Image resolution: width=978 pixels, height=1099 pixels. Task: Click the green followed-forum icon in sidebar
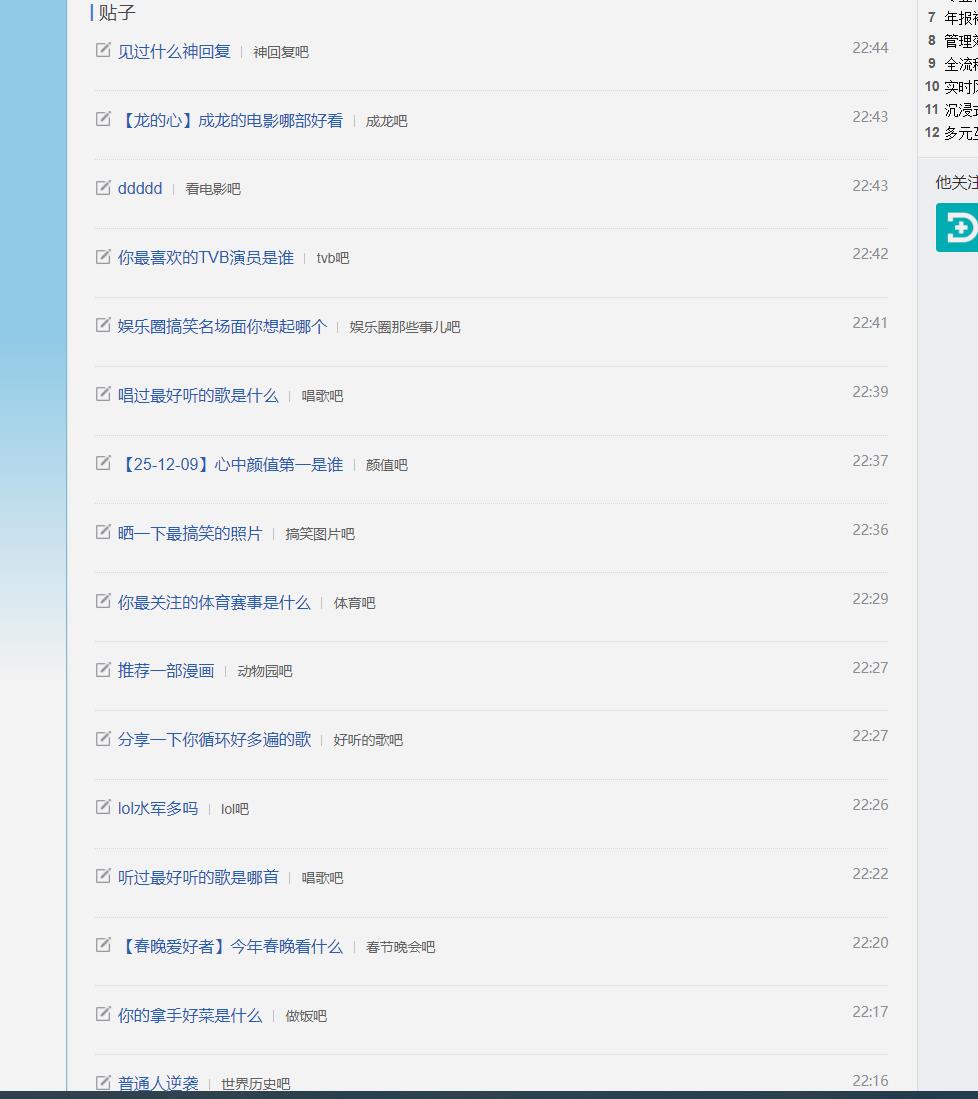click(x=957, y=228)
